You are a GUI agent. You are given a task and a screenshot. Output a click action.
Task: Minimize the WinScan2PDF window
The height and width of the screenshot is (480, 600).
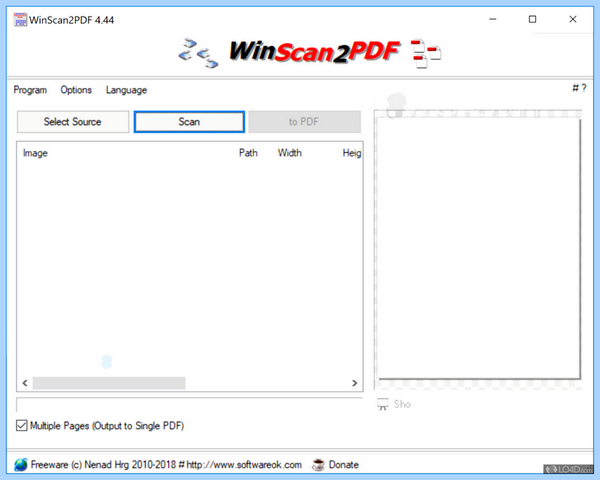tap(493, 19)
